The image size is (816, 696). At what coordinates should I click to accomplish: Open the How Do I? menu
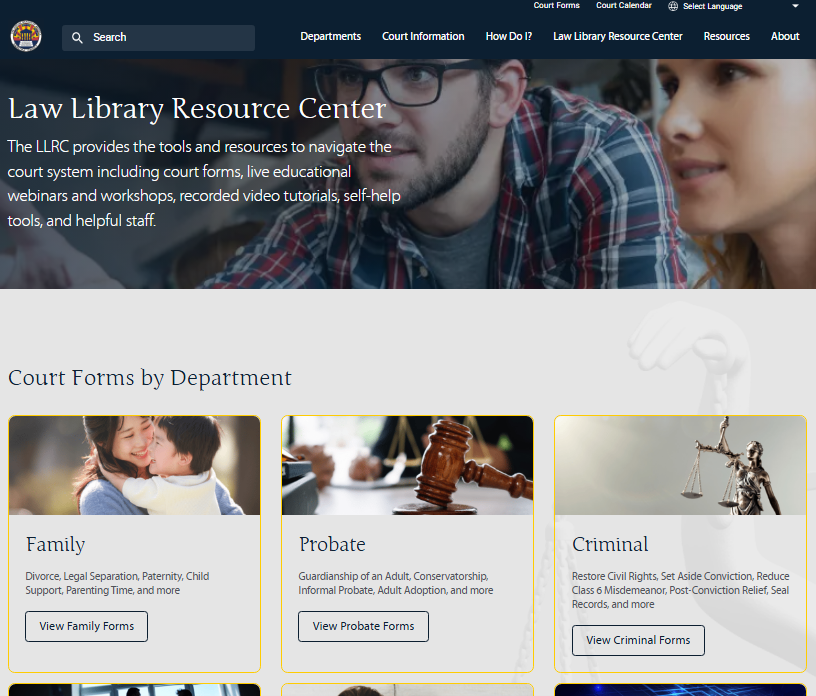coord(508,36)
